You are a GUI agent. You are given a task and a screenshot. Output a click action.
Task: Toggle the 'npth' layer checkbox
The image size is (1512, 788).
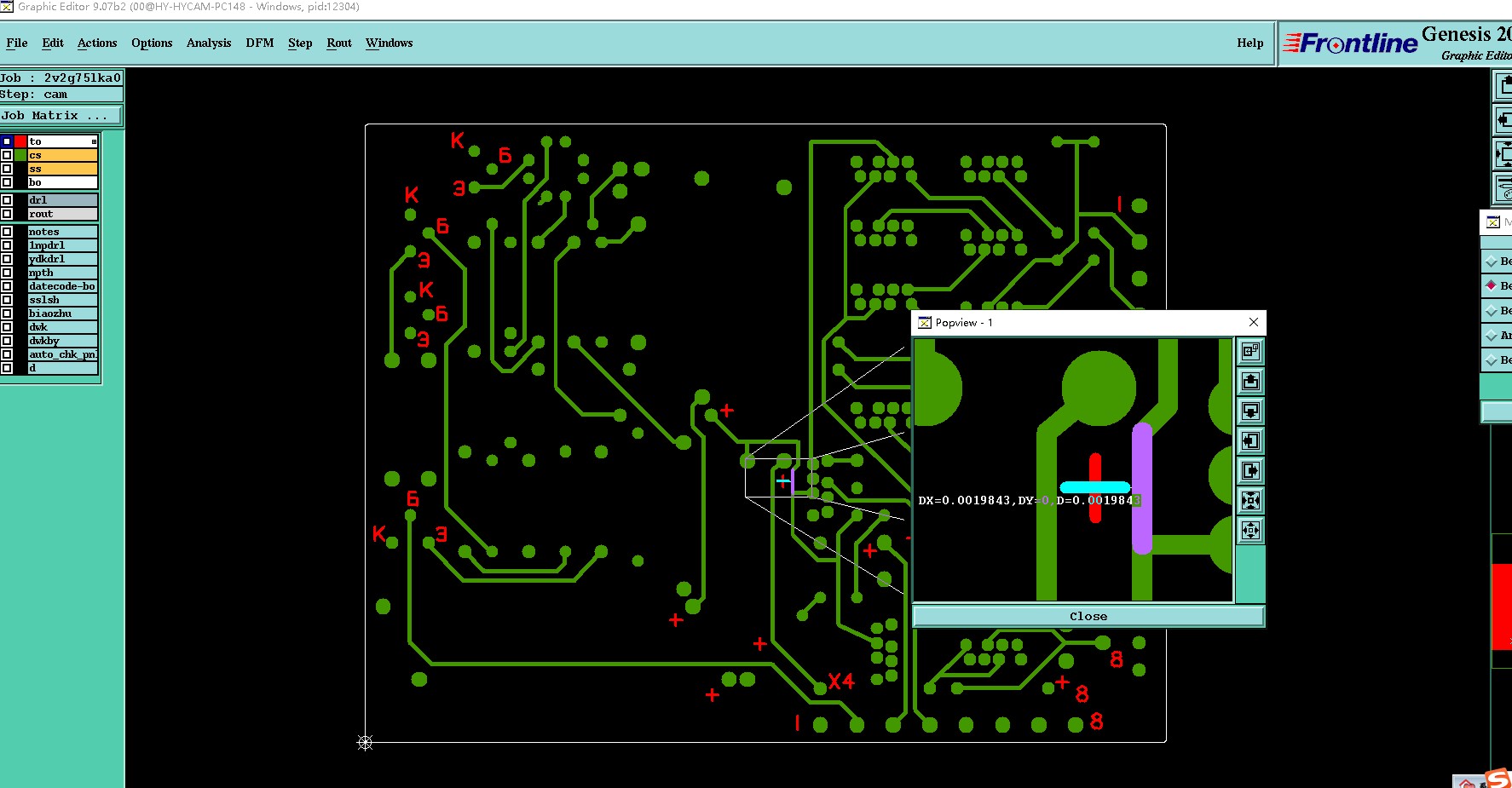(x=7, y=273)
